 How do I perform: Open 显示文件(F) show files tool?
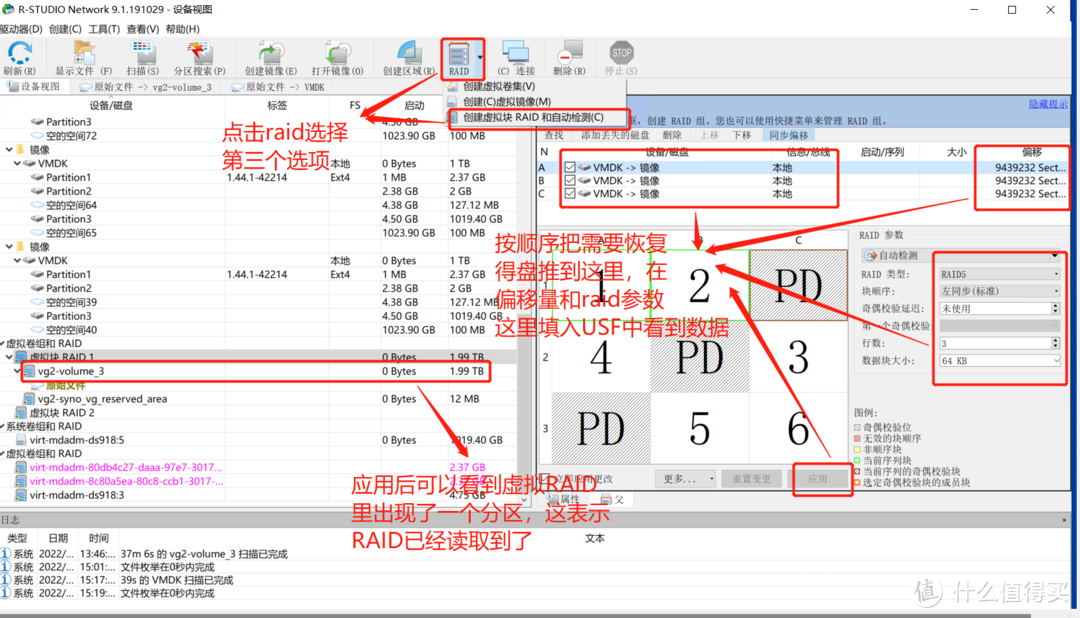click(x=83, y=53)
